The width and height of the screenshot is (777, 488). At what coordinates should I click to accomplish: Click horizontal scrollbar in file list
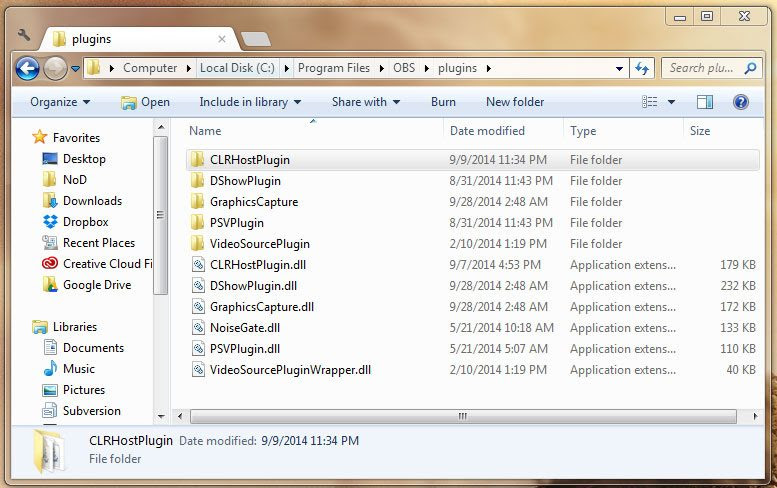tap(463, 416)
